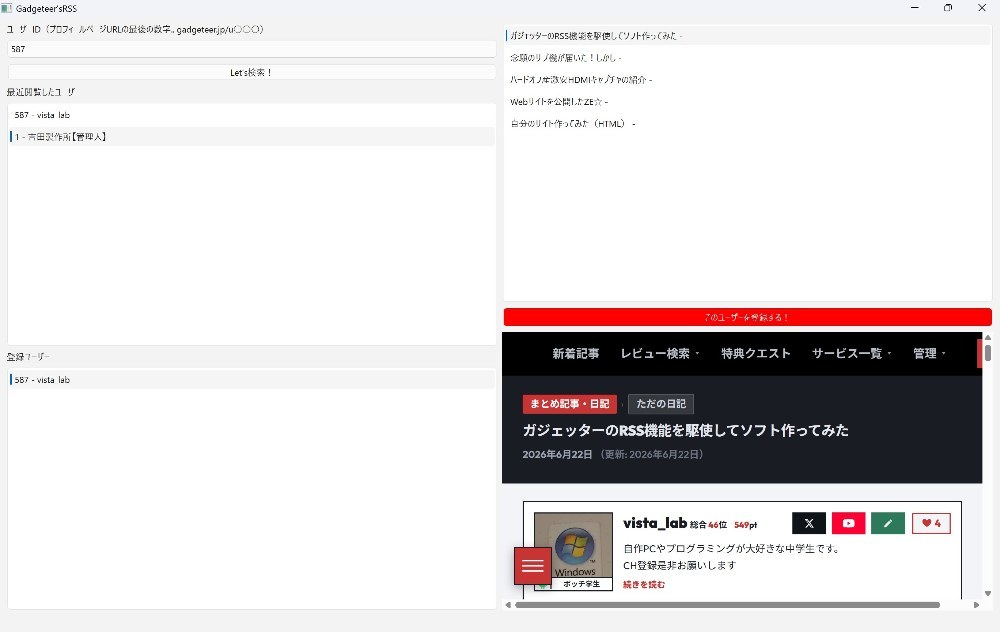The width and height of the screenshot is (1000, 632).
Task: Click the X (Twitter) icon button
Action: point(809,524)
